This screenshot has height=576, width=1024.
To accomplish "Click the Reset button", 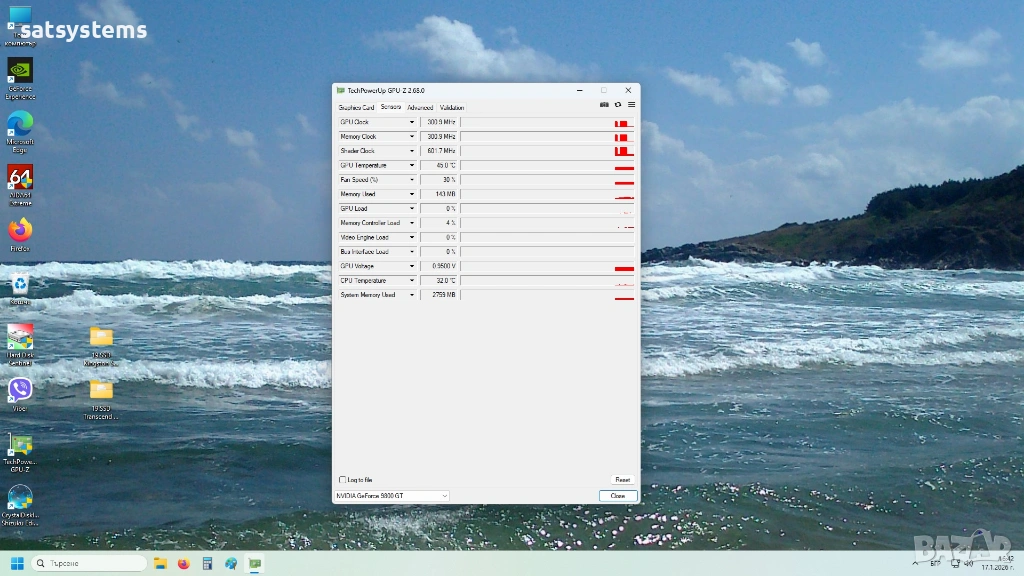I will [x=622, y=480].
